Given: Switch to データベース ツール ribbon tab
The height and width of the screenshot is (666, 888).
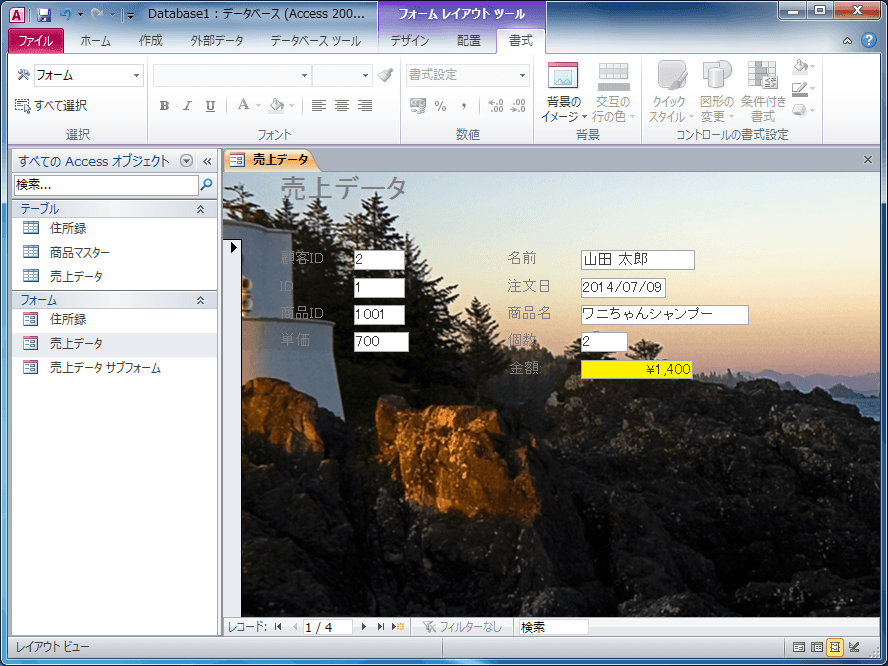Looking at the screenshot, I should (x=315, y=40).
